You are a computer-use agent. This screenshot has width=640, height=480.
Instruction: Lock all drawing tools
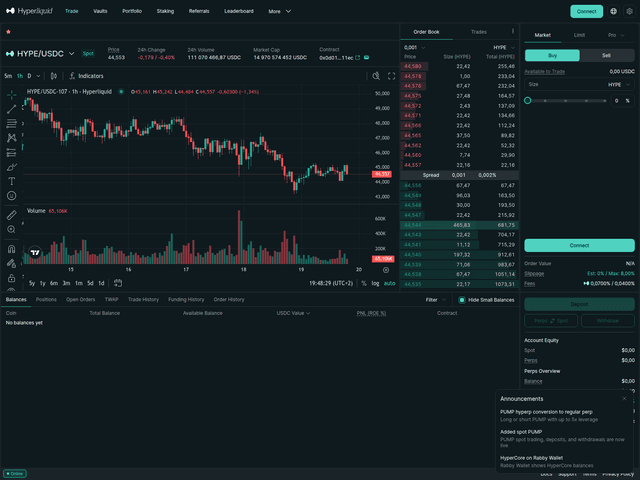tap(11, 278)
